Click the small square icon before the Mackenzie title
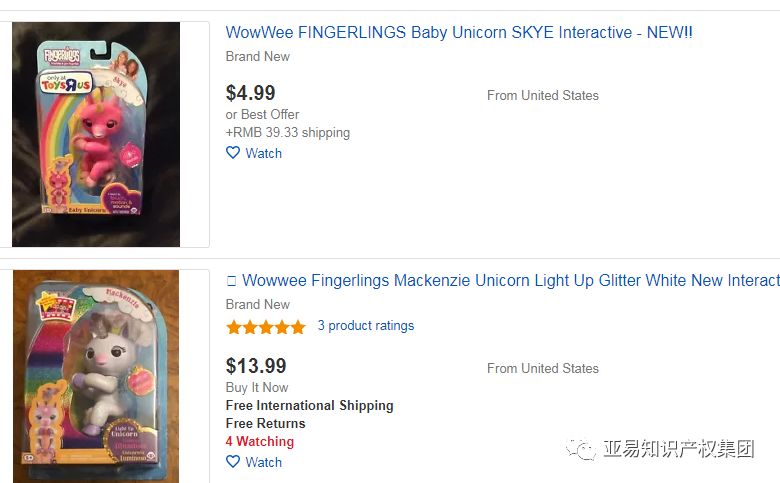Screen dimensions: 780x483 click(x=232, y=281)
